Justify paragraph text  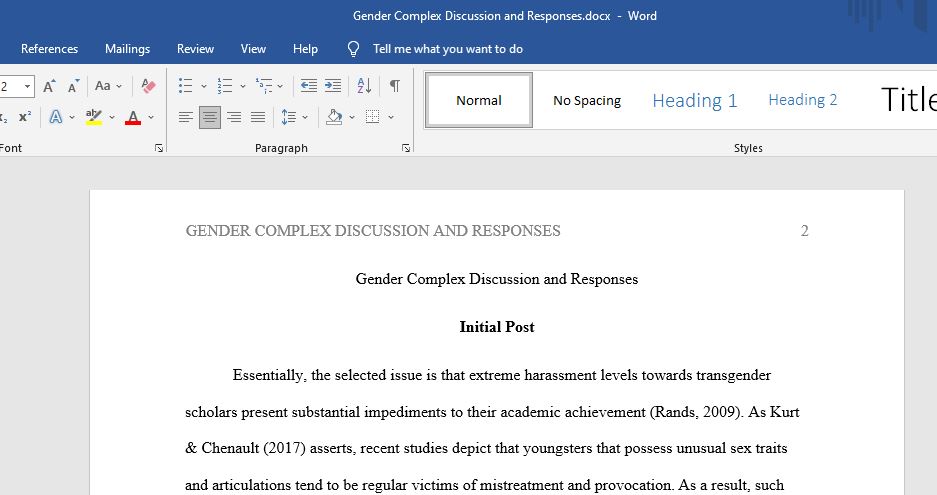pos(258,117)
